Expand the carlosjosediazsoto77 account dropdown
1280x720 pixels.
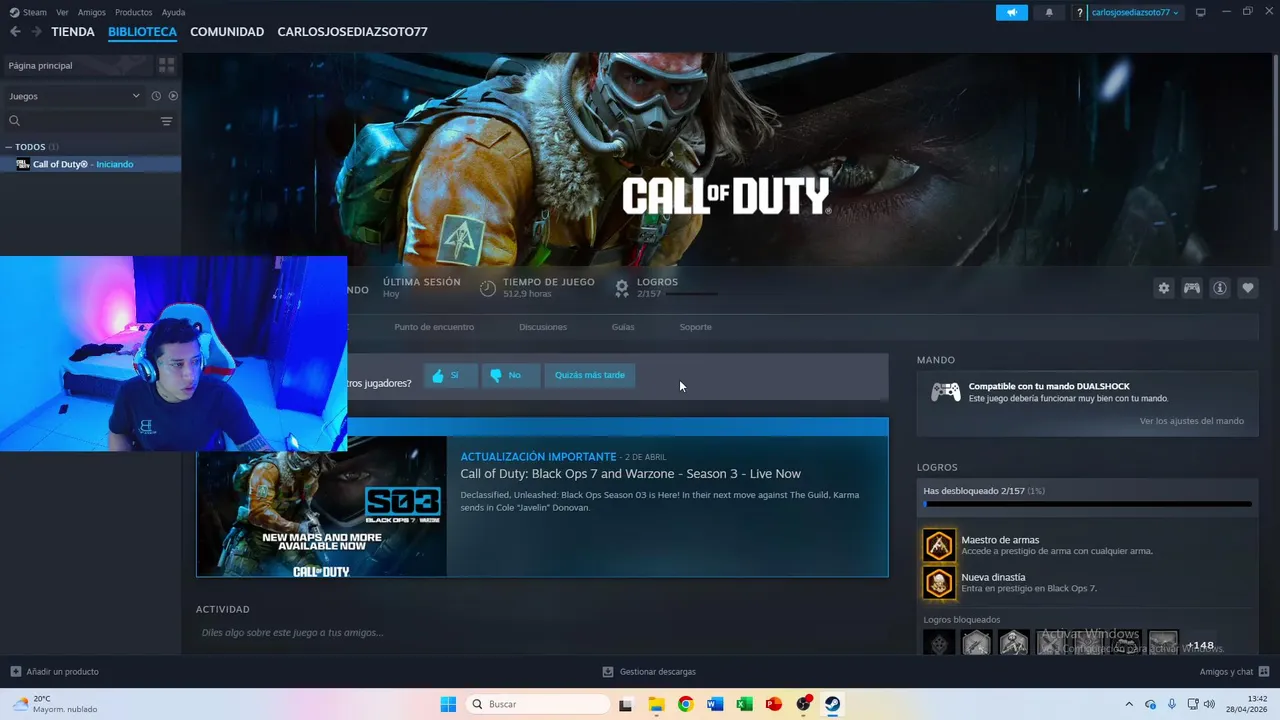point(1135,12)
